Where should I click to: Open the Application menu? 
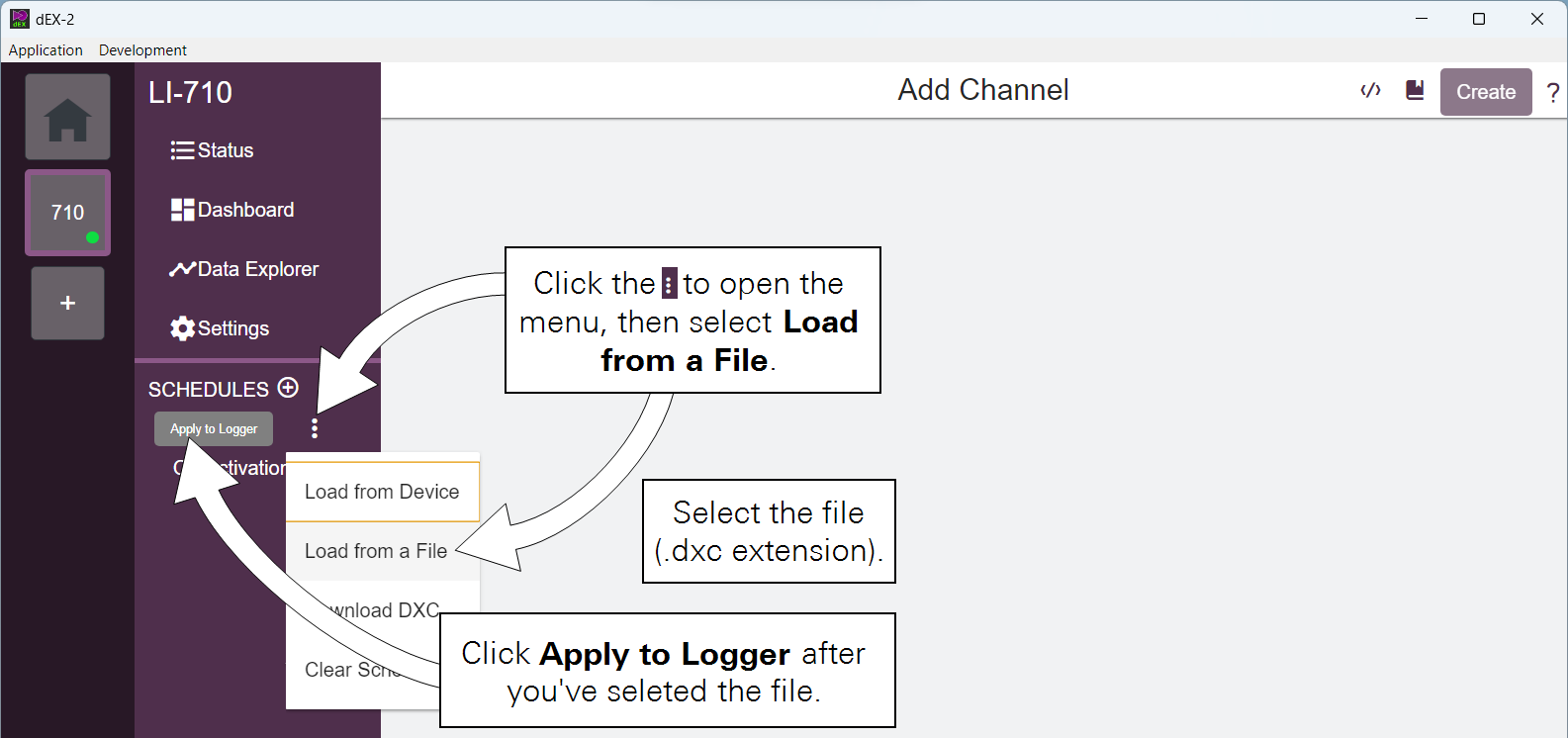46,50
